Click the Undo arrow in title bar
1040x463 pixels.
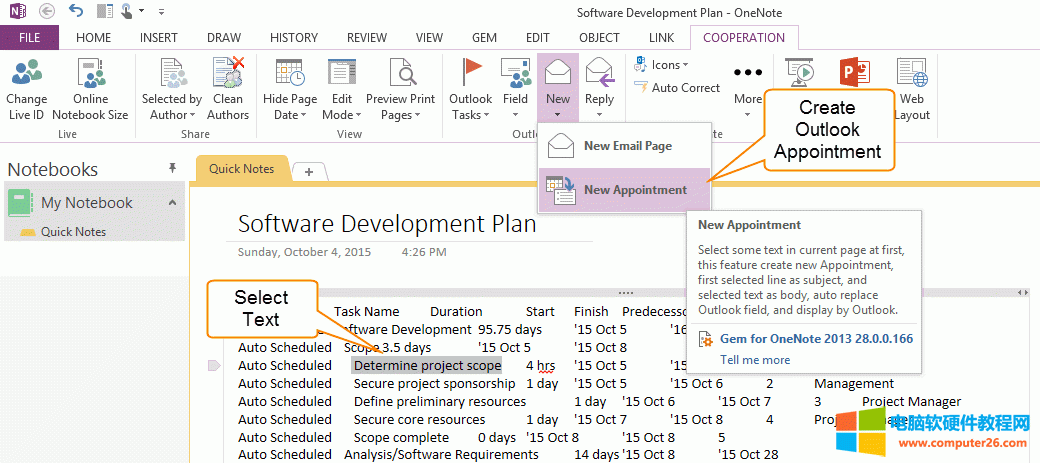77,11
